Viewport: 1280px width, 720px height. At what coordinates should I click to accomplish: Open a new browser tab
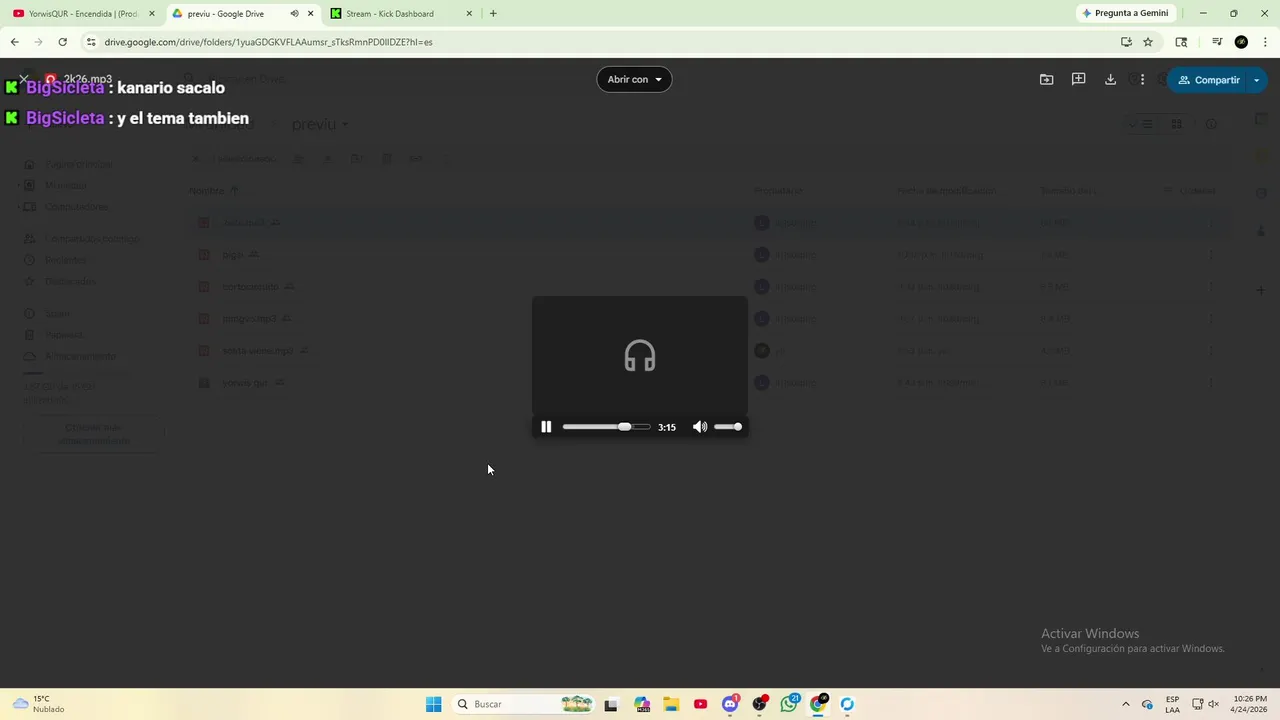[493, 14]
